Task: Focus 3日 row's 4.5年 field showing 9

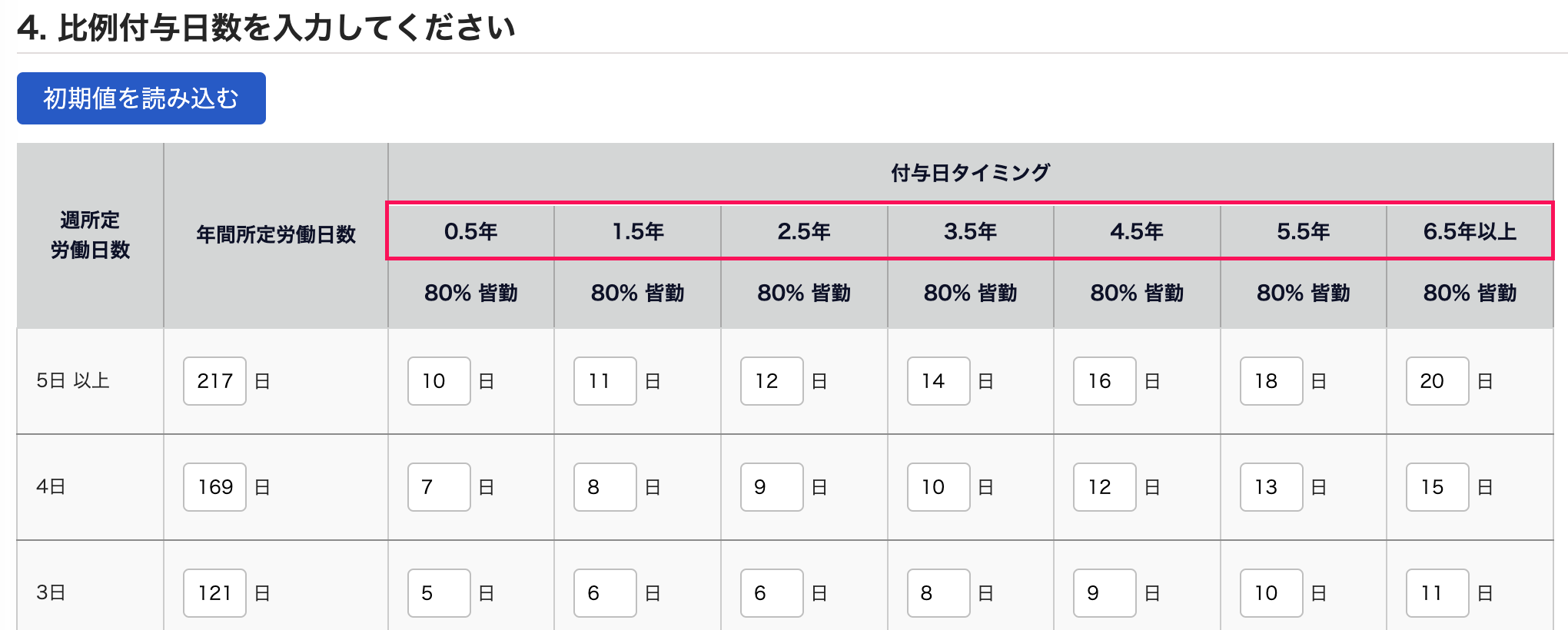Action: [1105, 593]
